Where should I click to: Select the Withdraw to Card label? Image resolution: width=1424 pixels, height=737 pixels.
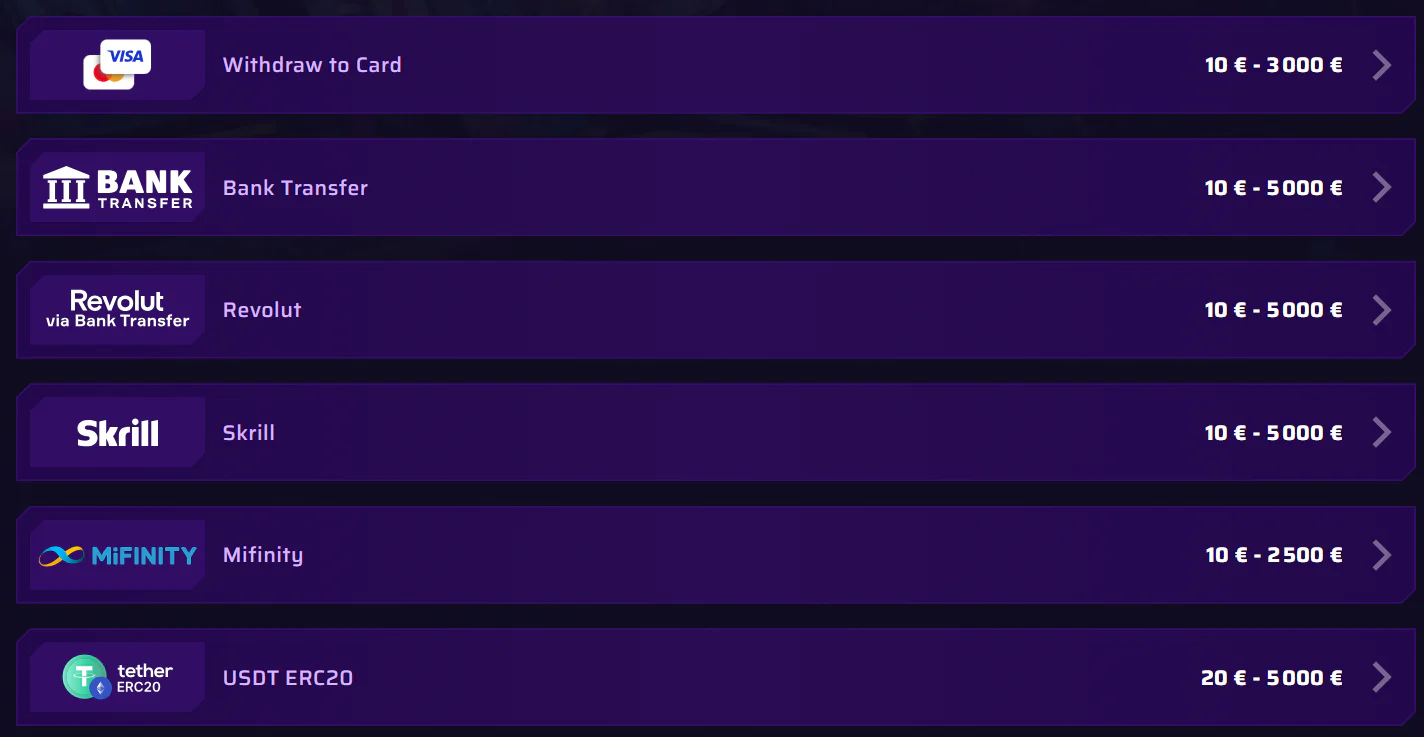tap(312, 65)
